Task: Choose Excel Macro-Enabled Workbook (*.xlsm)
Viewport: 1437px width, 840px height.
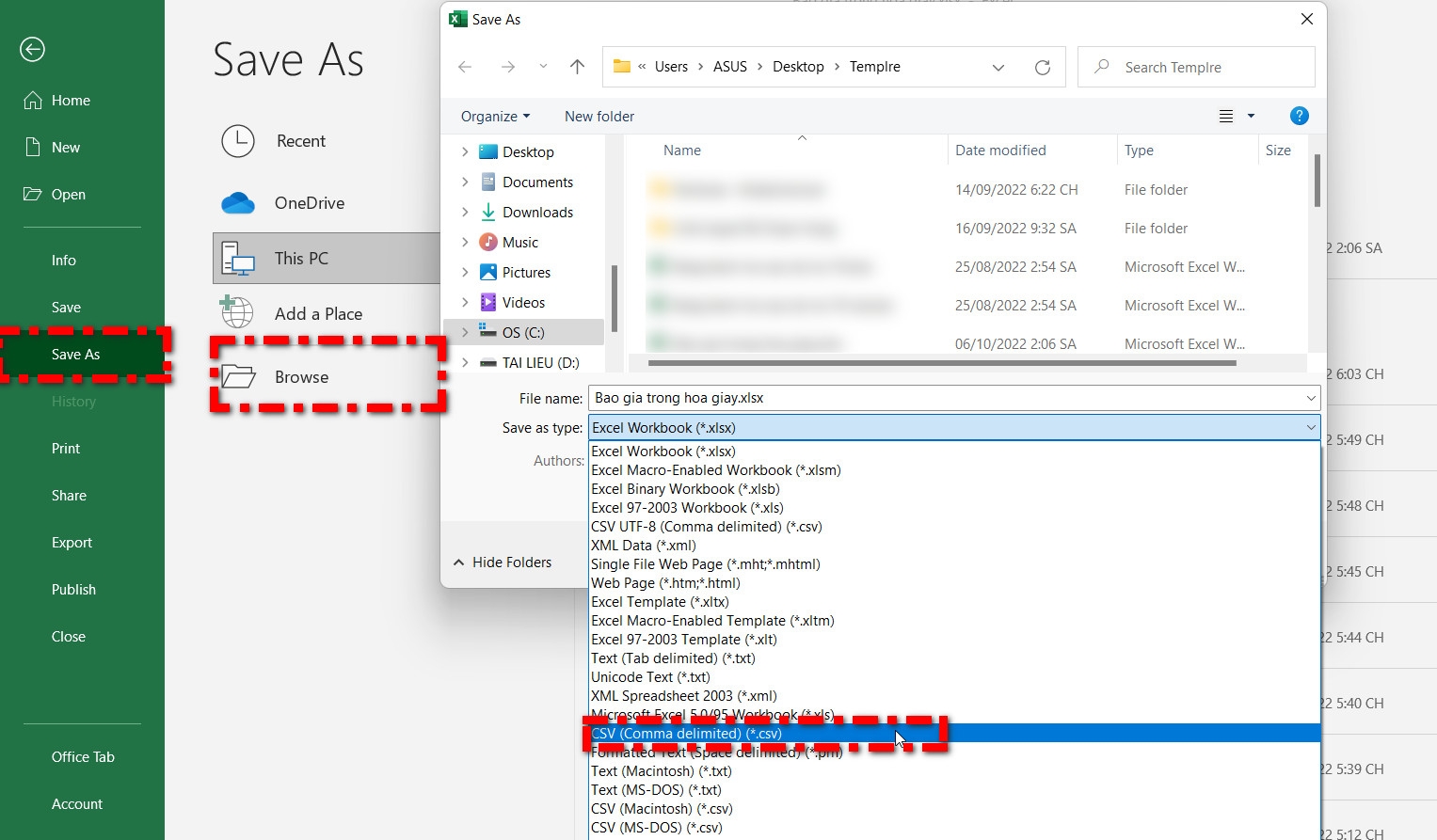Action: pyautogui.click(x=954, y=470)
